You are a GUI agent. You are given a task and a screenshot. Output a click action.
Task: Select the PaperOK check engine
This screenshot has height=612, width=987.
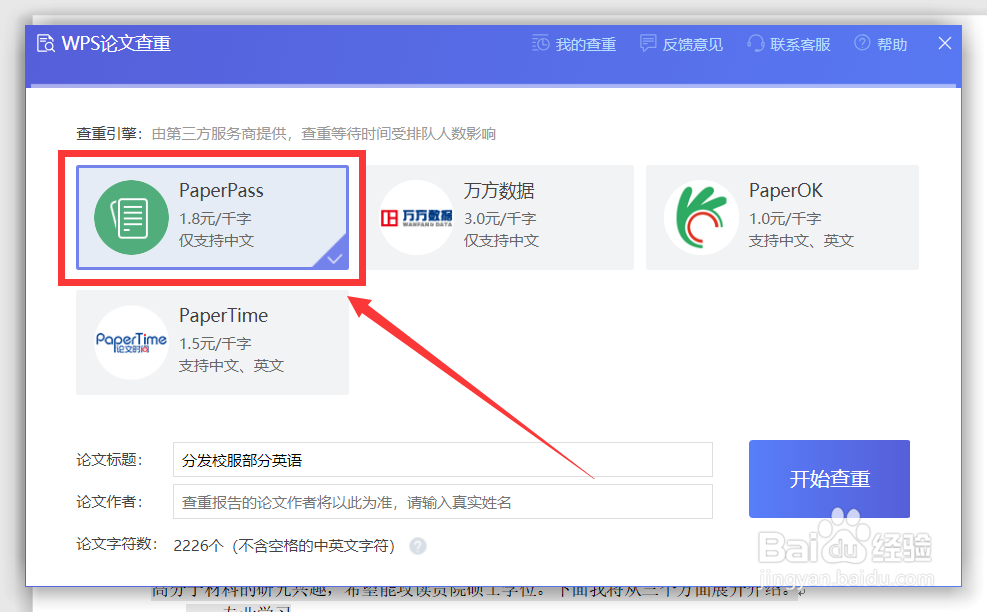[783, 218]
